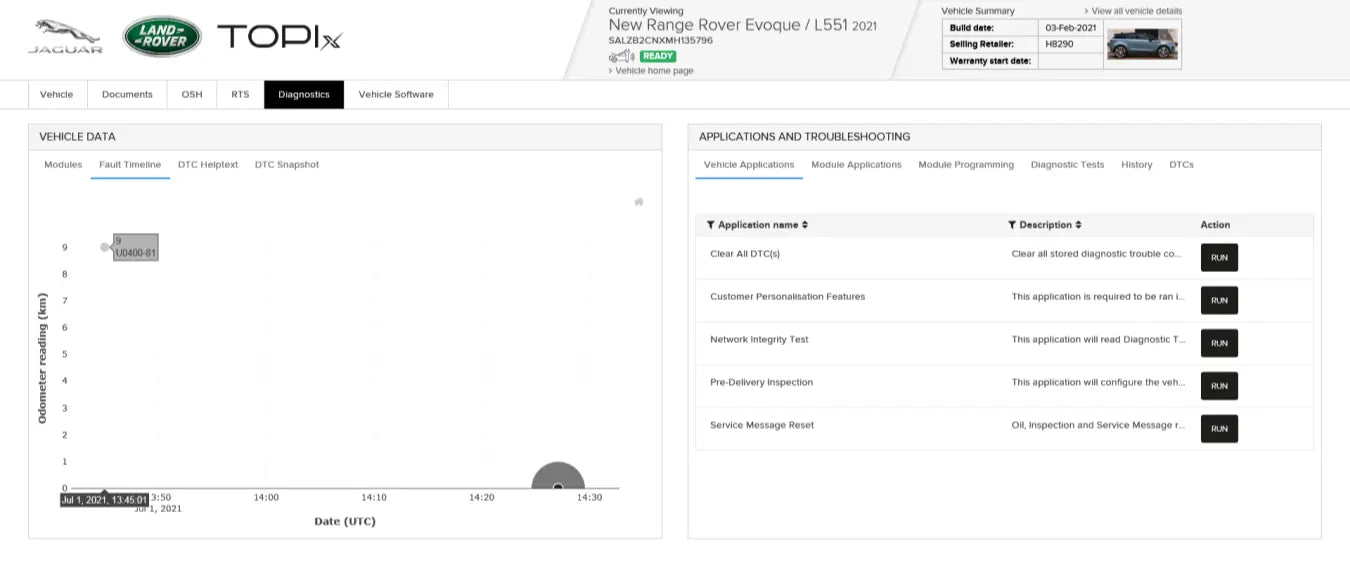This screenshot has width=1350, height=568.
Task: Click the Land Rover oval logo
Action: pos(162,37)
